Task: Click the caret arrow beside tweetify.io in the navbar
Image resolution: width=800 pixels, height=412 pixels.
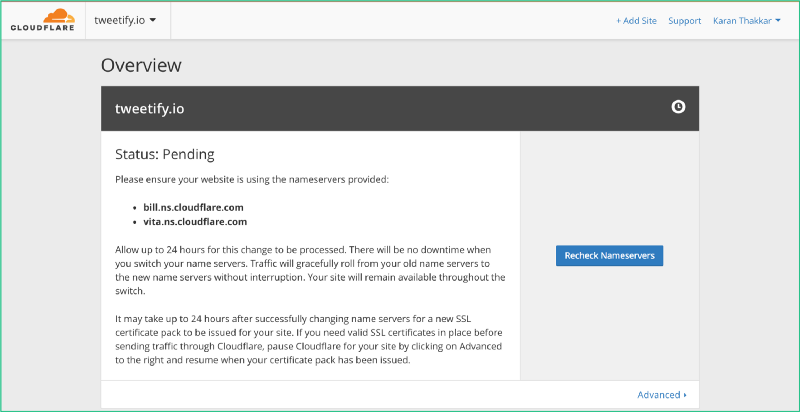Action: pos(153,20)
